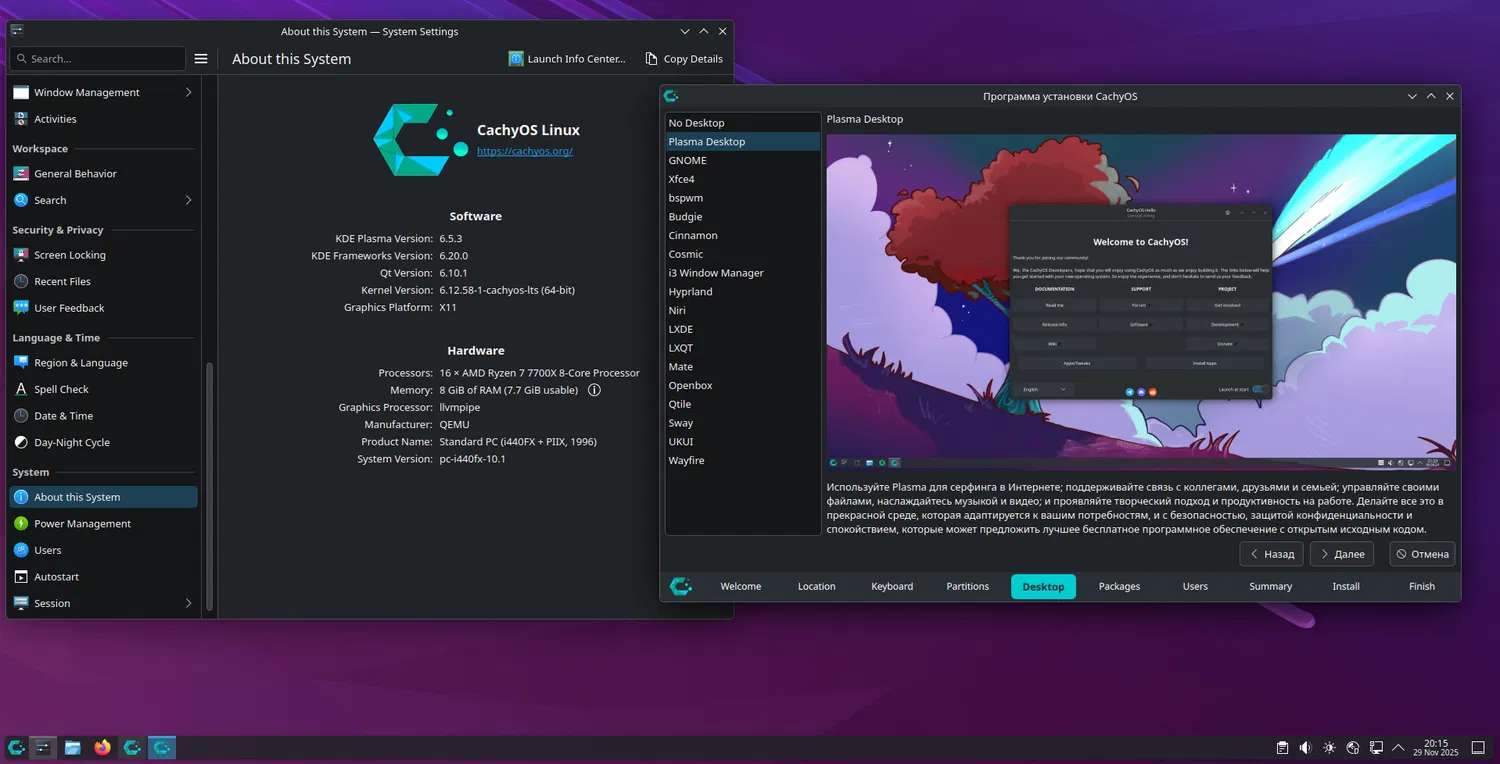Screen dimensions: 1500x764
Task: Select bspwm in the desktop list
Action: coord(743,198)
